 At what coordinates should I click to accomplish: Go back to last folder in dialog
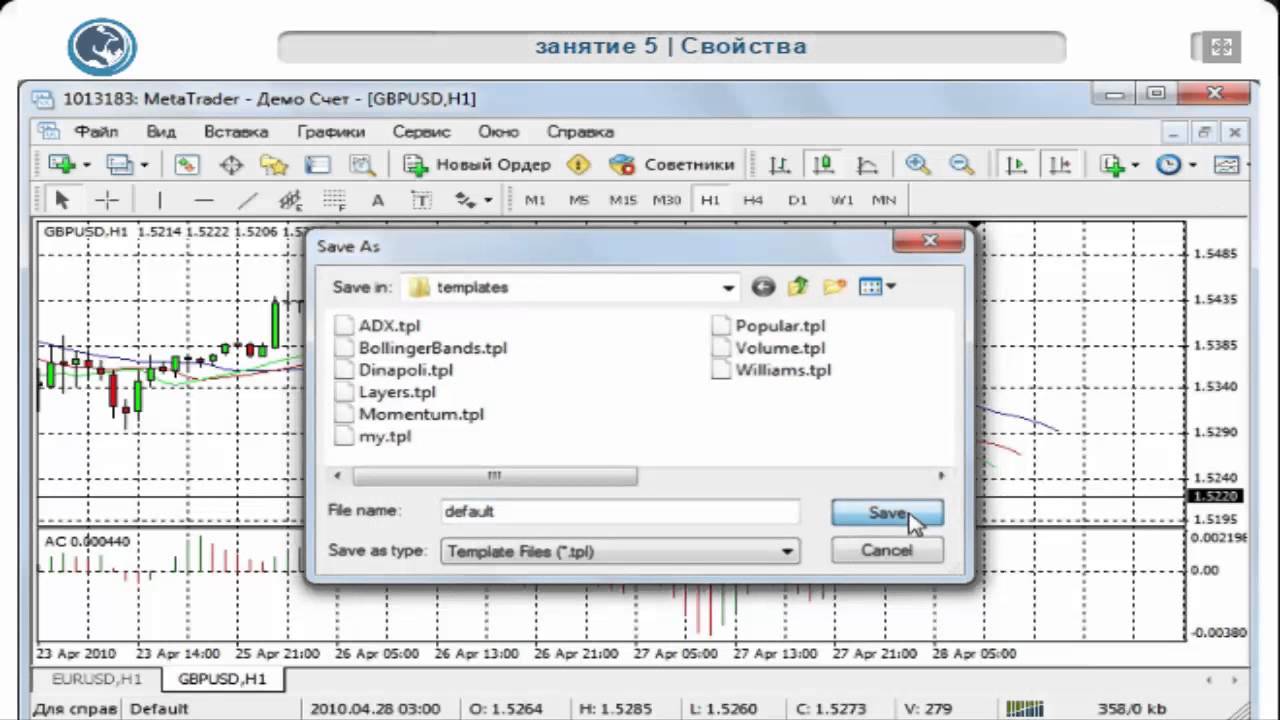(763, 287)
